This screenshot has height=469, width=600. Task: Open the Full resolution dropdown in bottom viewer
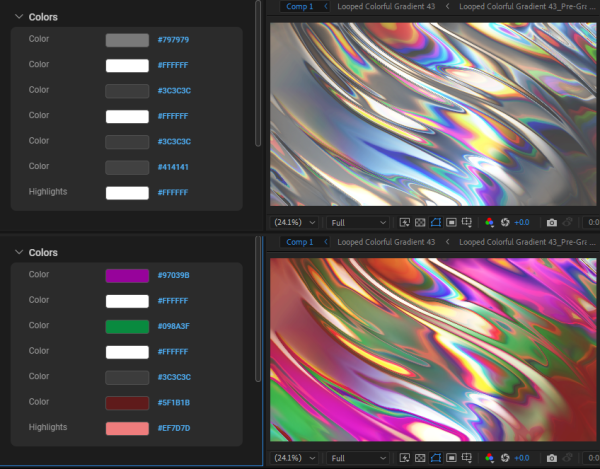point(358,458)
